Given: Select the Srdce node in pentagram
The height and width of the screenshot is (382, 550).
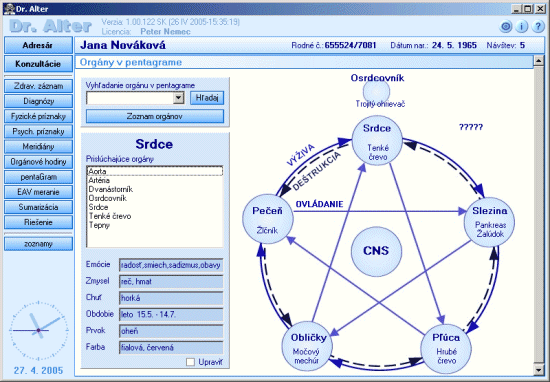Looking at the screenshot, I should 377,140.
